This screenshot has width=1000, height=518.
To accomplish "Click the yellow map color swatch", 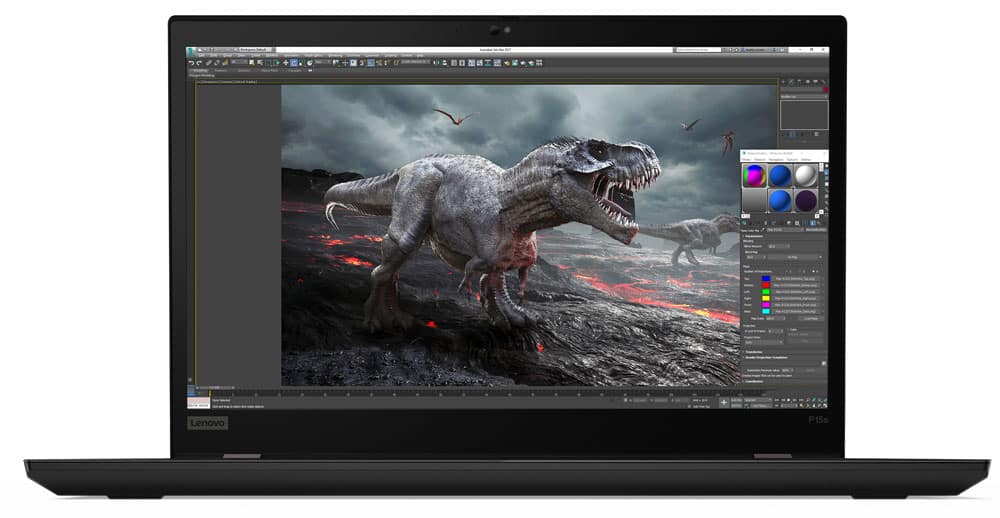I will pos(766,299).
